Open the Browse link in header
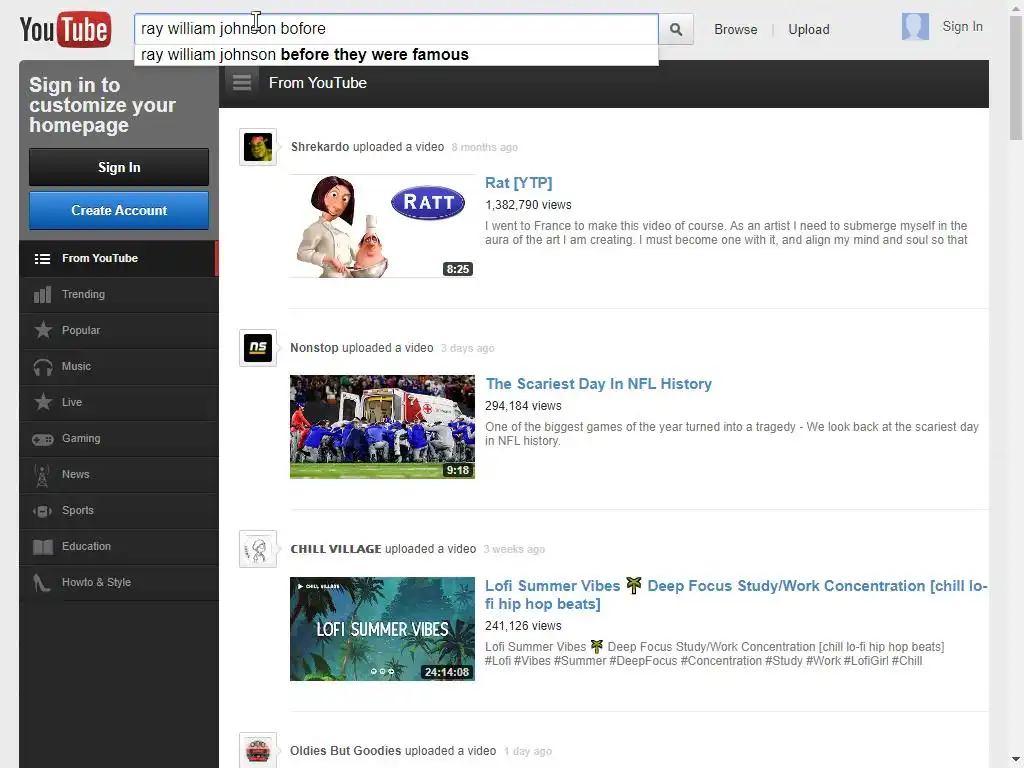This screenshot has height=768, width=1024. point(735,29)
